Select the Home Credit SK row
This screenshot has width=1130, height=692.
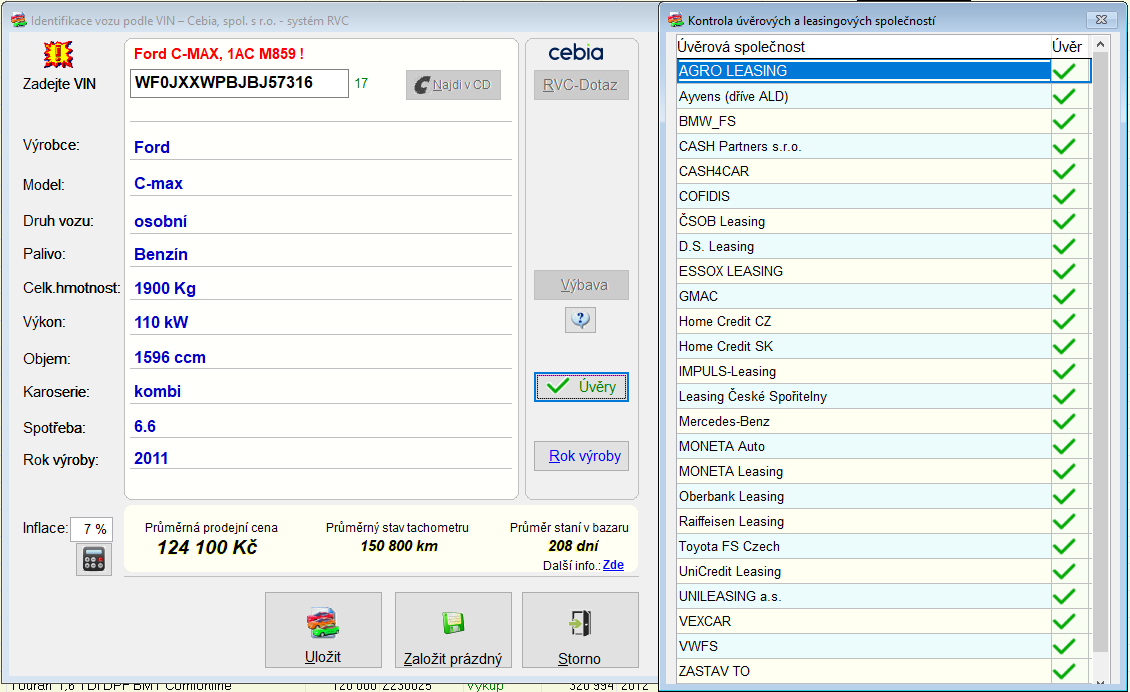pos(884,347)
